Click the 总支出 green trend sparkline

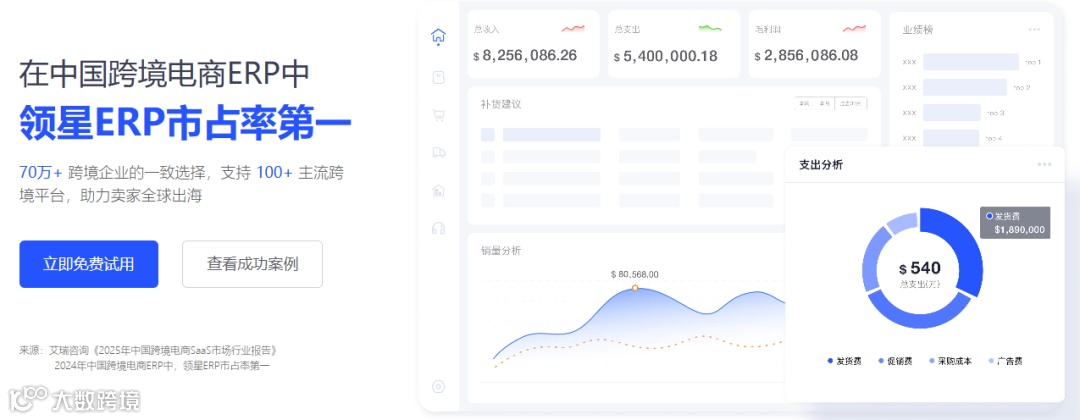point(710,29)
